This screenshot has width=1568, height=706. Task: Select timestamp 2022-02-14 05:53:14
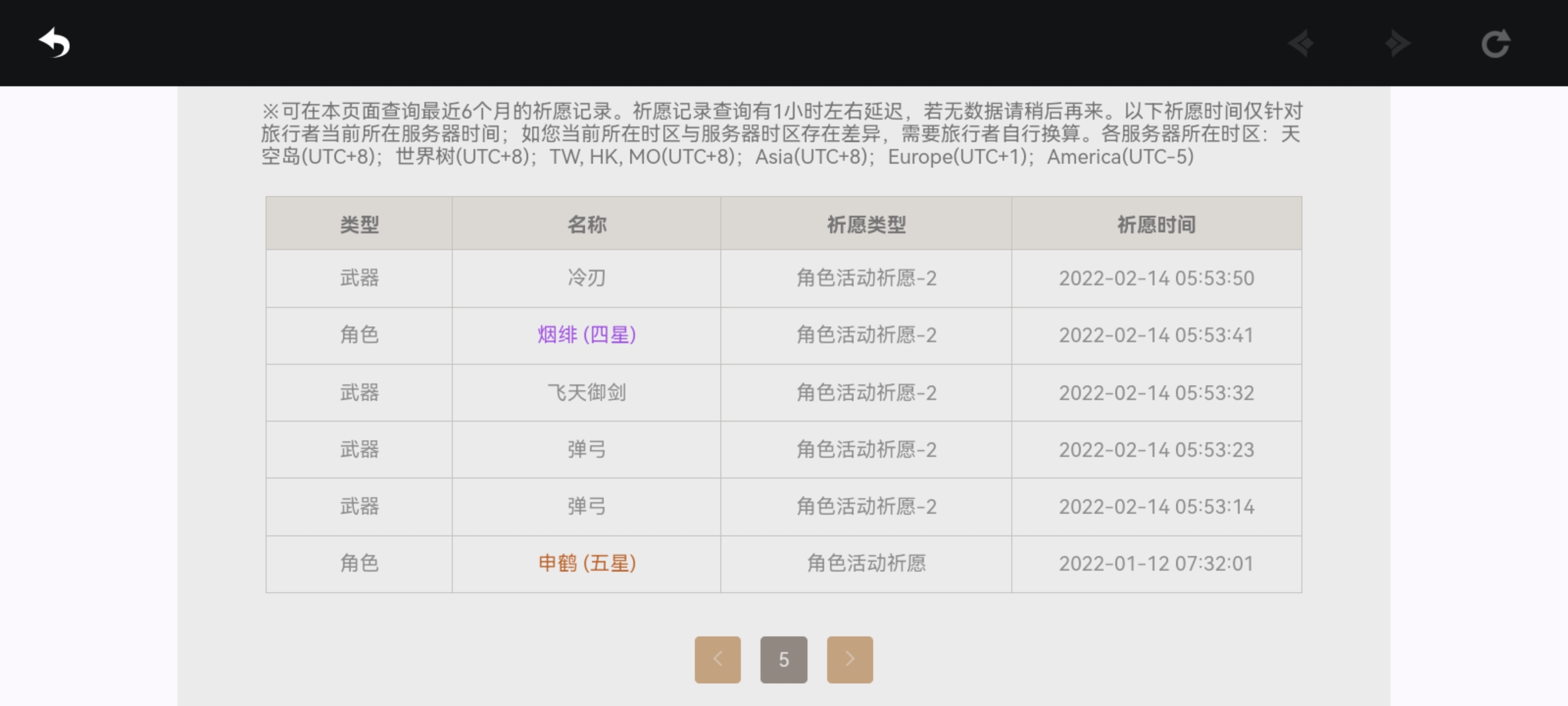[1156, 506]
